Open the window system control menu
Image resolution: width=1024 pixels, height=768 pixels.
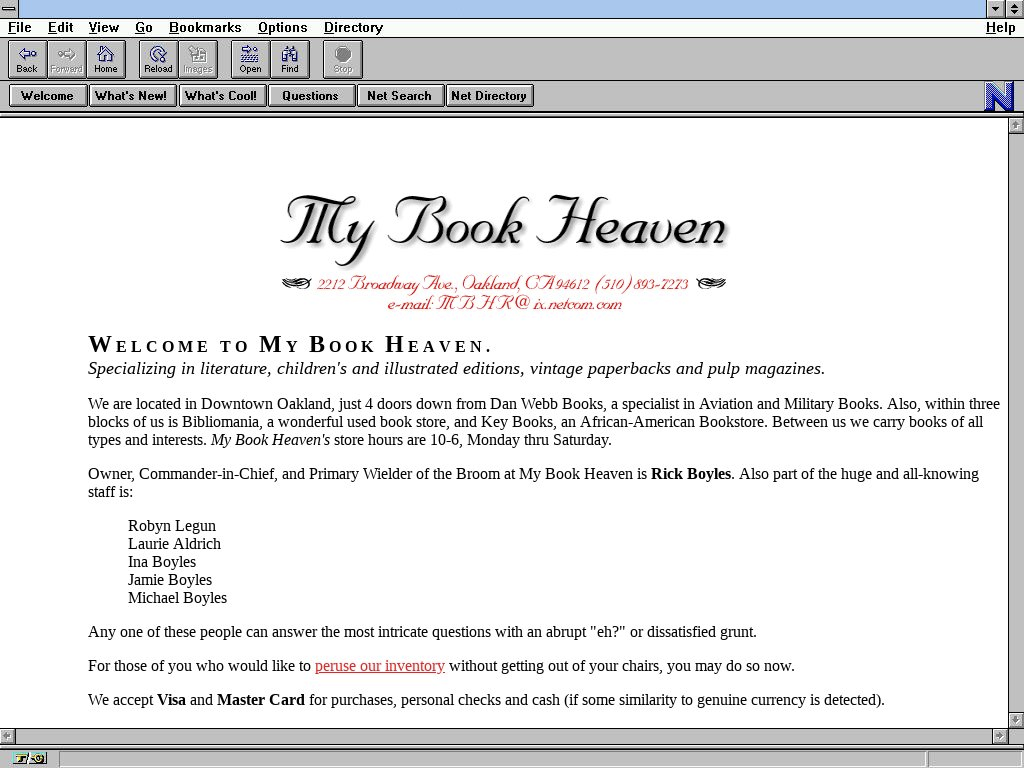tap(9, 8)
